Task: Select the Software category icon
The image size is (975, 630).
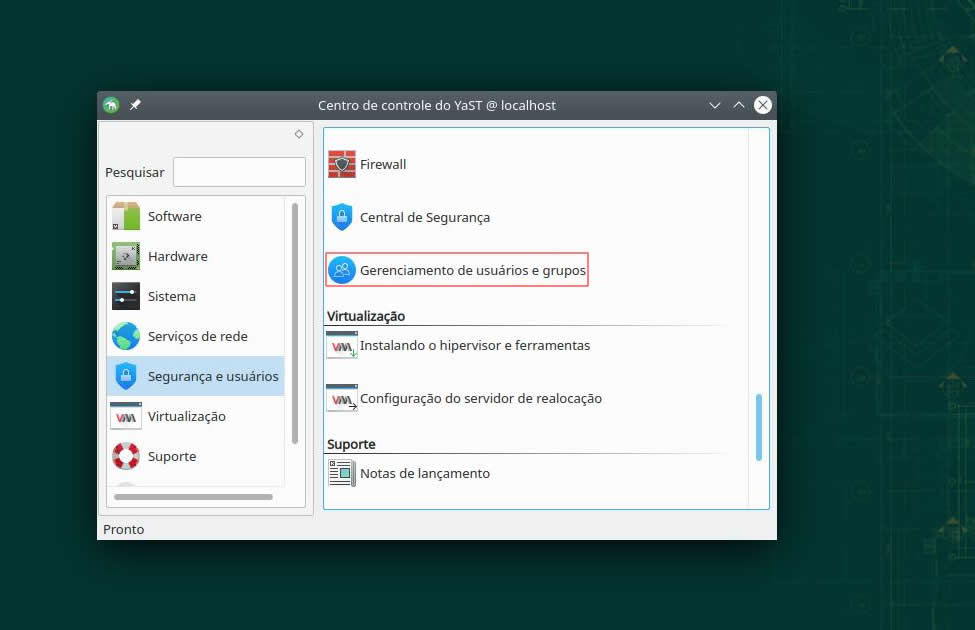Action: coord(126,216)
